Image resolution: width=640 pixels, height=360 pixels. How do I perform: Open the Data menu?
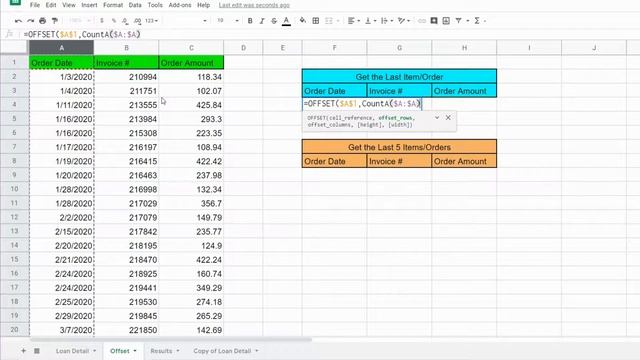[x=135, y=5]
